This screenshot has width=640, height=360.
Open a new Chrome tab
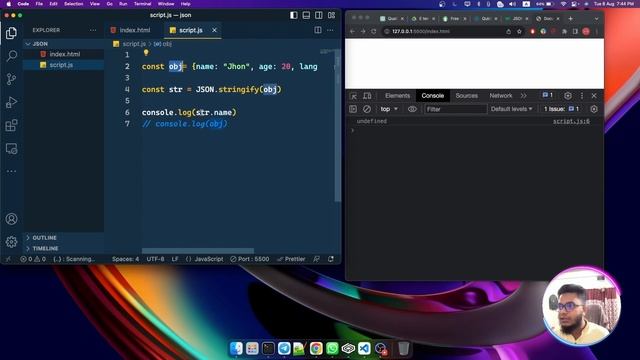tap(570, 18)
